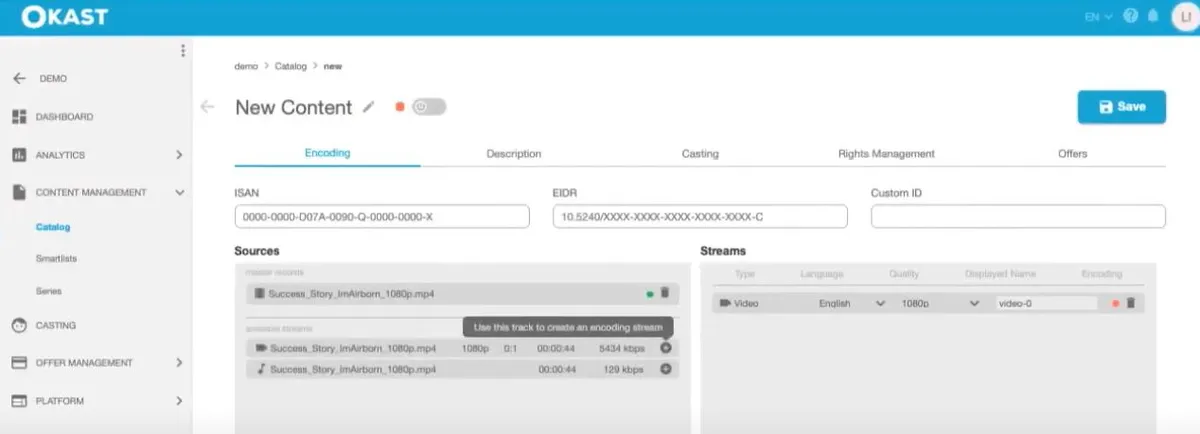Click the camera icon of the 1080p source track
The width and height of the screenshot is (1200, 434).
point(261,348)
